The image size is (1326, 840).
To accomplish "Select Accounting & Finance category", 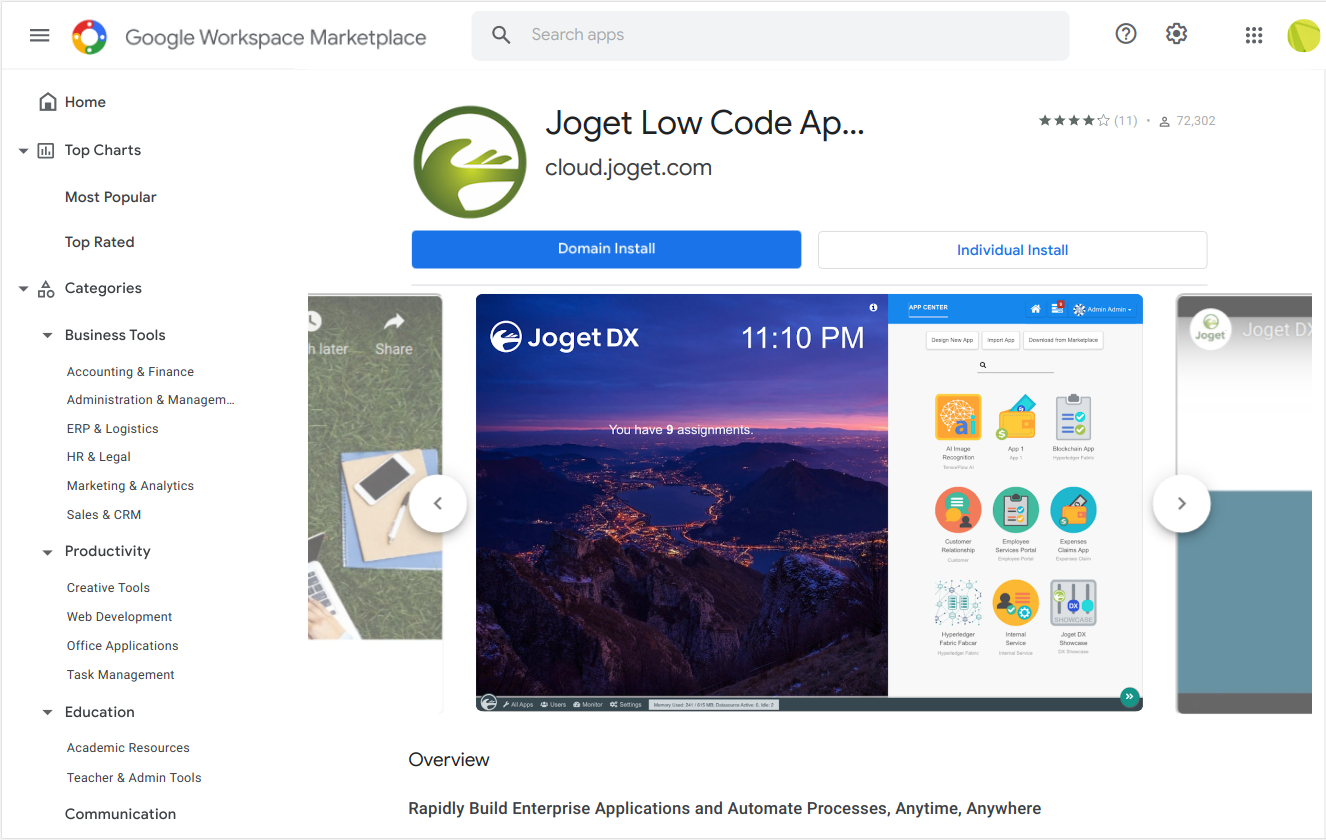I will 130,372.
